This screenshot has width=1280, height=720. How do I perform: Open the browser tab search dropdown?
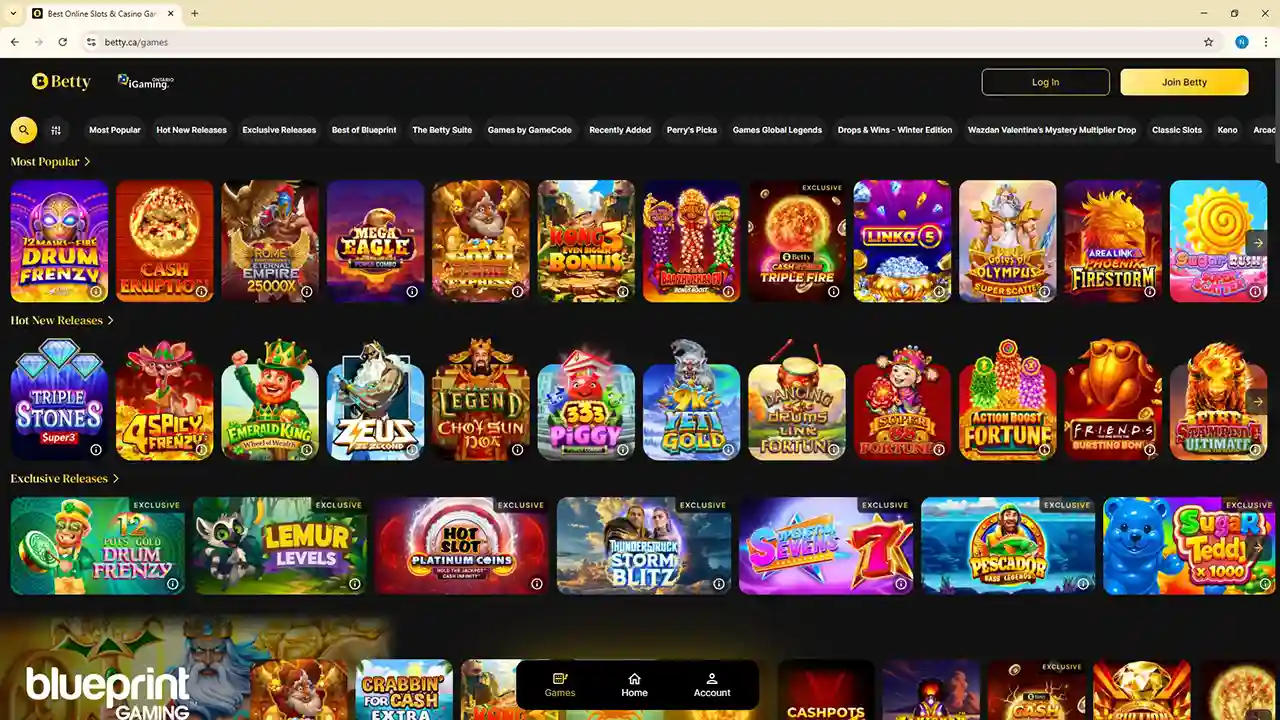click(x=13, y=13)
